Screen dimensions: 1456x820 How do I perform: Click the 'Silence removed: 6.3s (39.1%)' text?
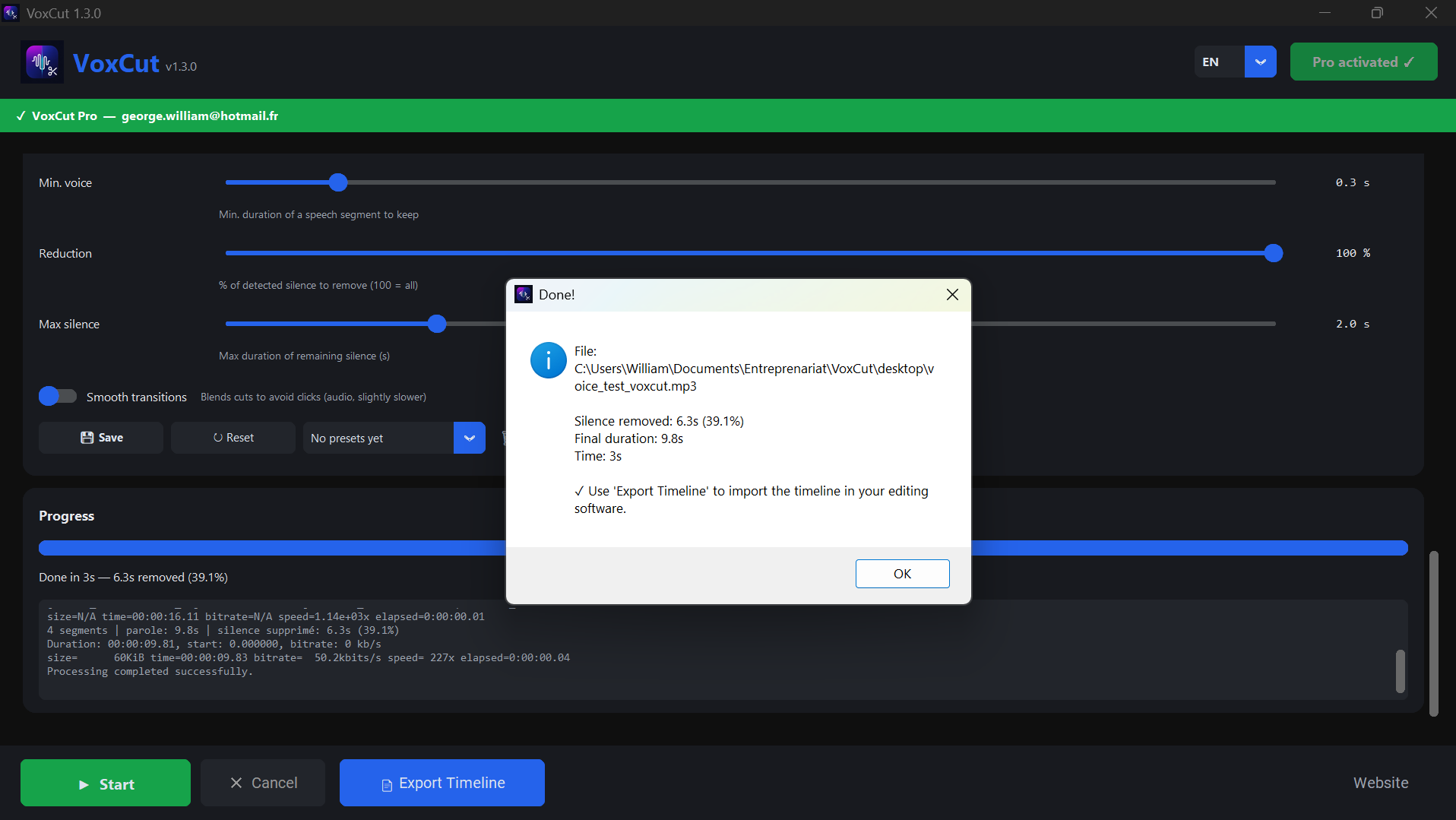(x=659, y=421)
